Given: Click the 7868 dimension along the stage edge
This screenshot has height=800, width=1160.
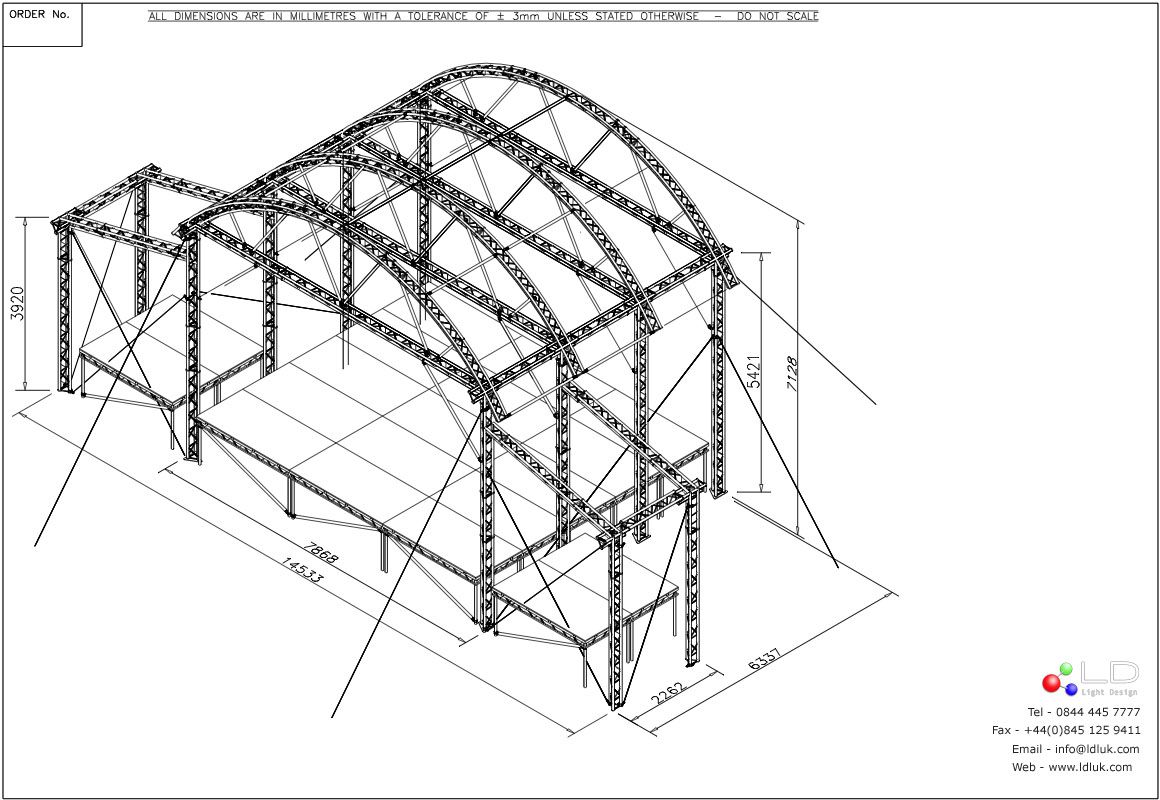Looking at the screenshot, I should pyautogui.click(x=318, y=551).
